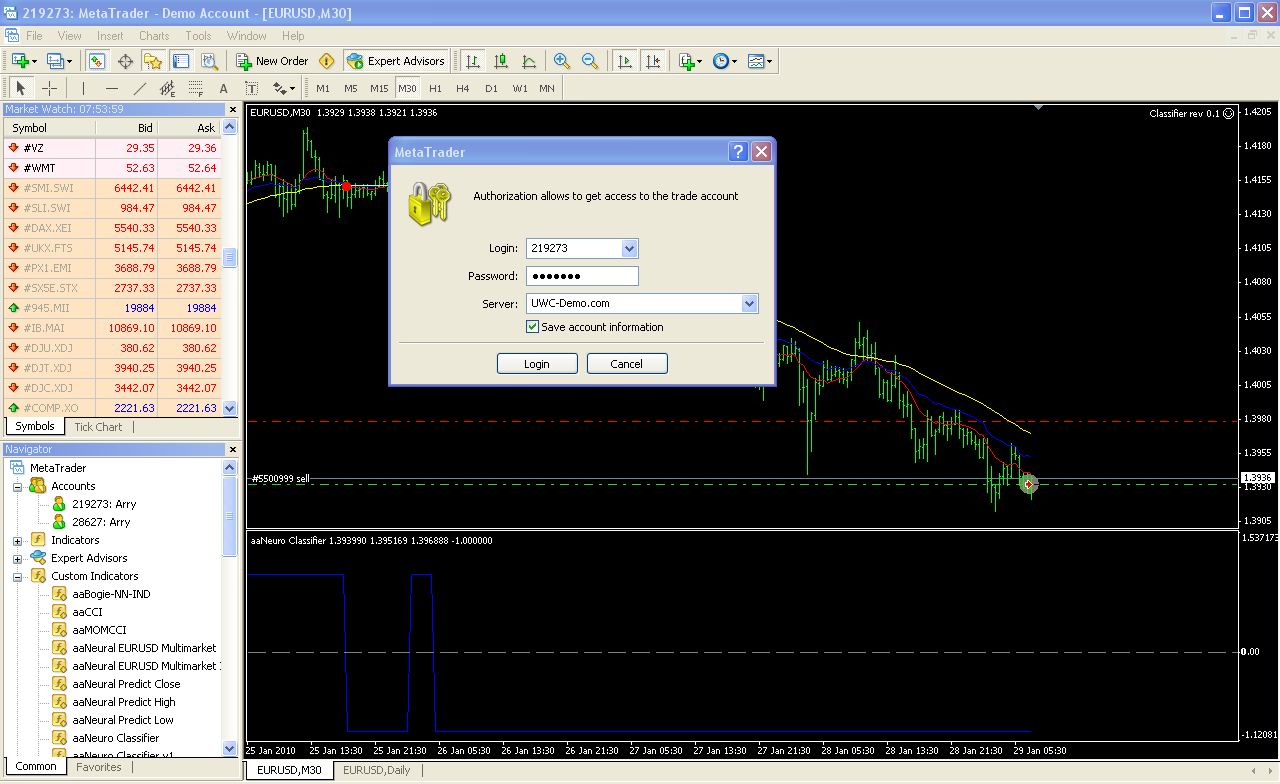Open the Strategy Tester icon
The height and width of the screenshot is (784, 1280).
(209, 61)
